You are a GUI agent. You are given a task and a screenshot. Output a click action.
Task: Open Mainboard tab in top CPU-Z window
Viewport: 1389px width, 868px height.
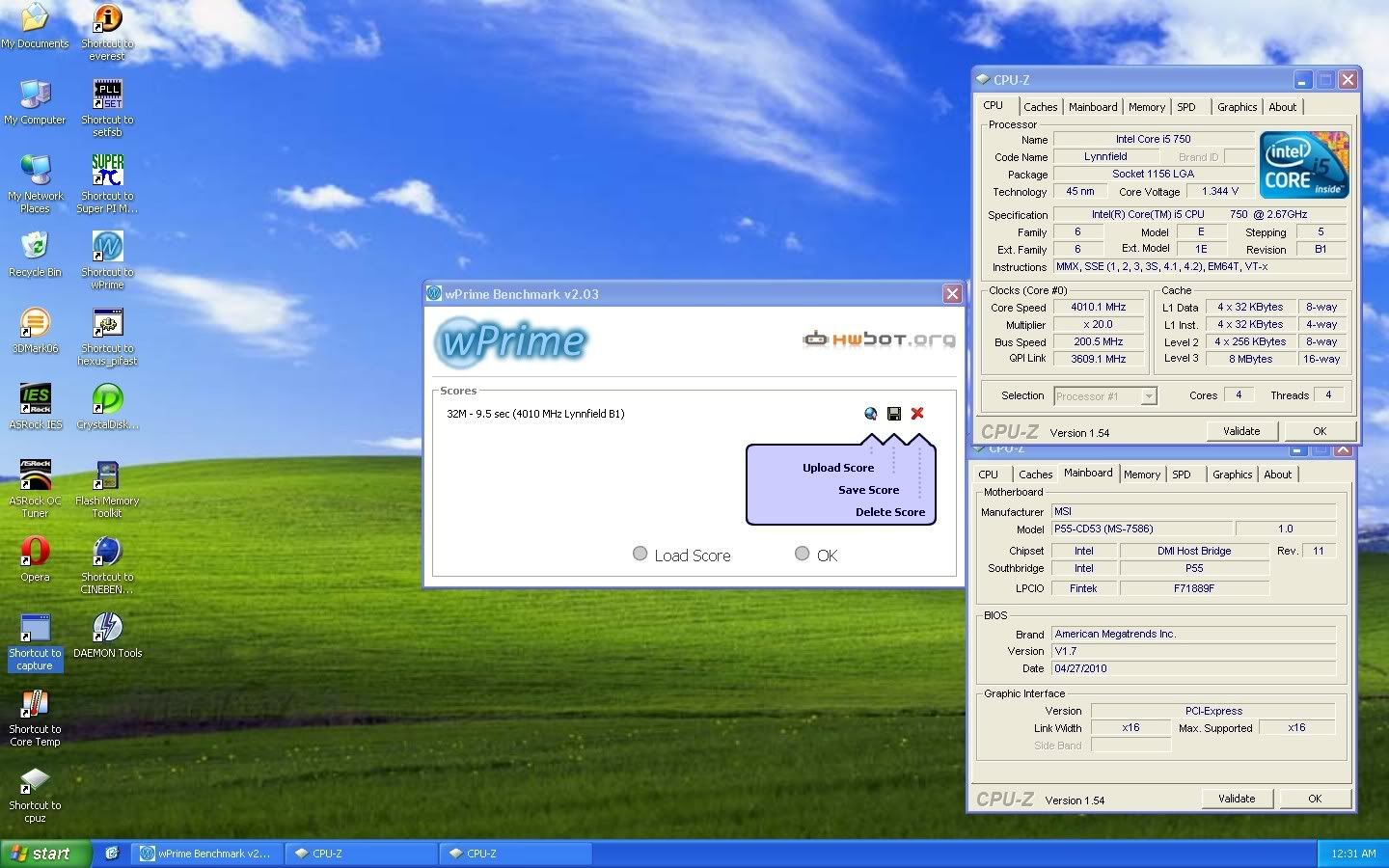1093,107
